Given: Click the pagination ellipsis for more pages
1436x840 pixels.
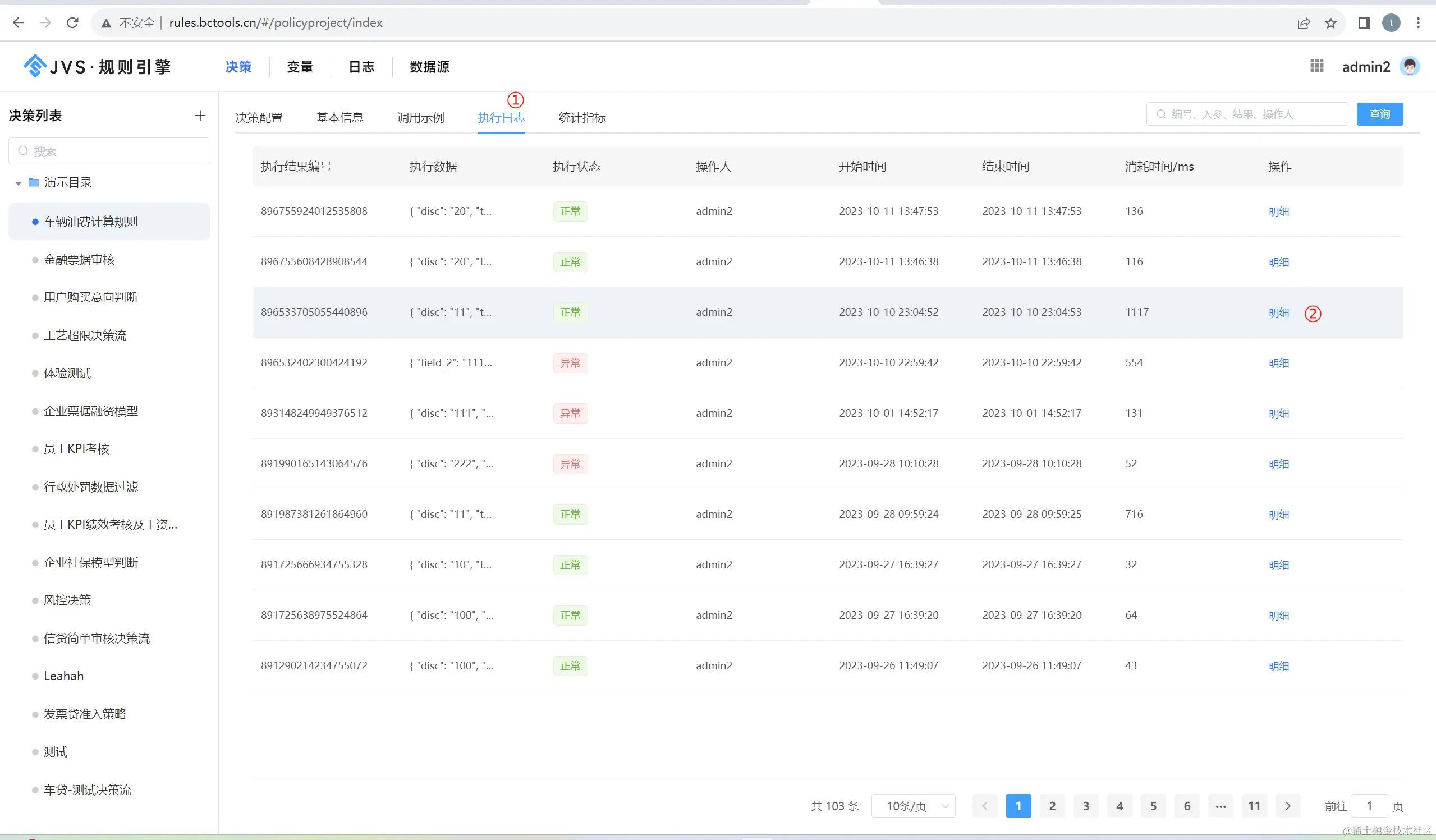Looking at the screenshot, I should tap(1220, 806).
